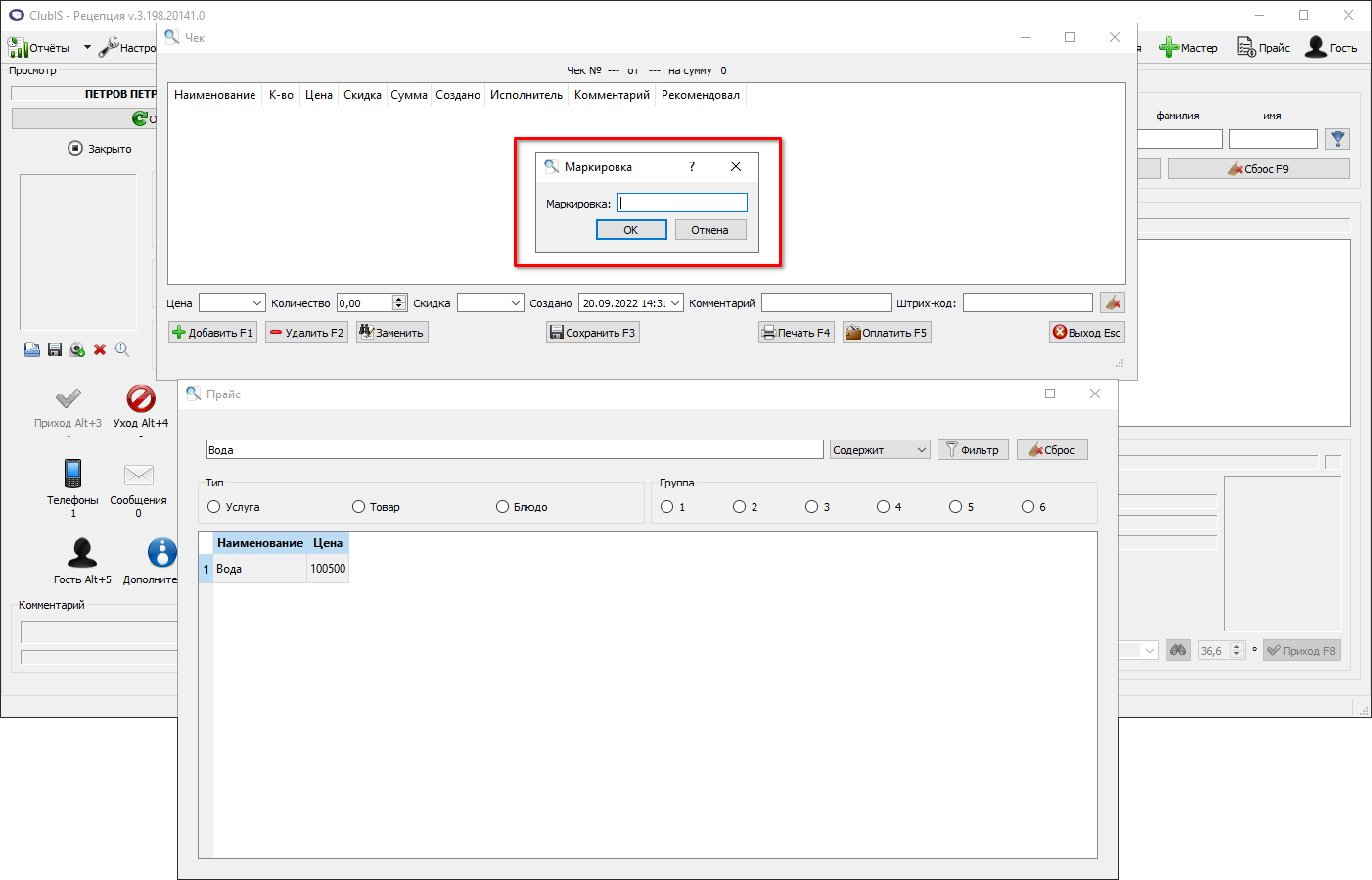Viewport: 1372px width, 880px height.
Task: Click the open photo file icon
Action: pyautogui.click(x=32, y=349)
